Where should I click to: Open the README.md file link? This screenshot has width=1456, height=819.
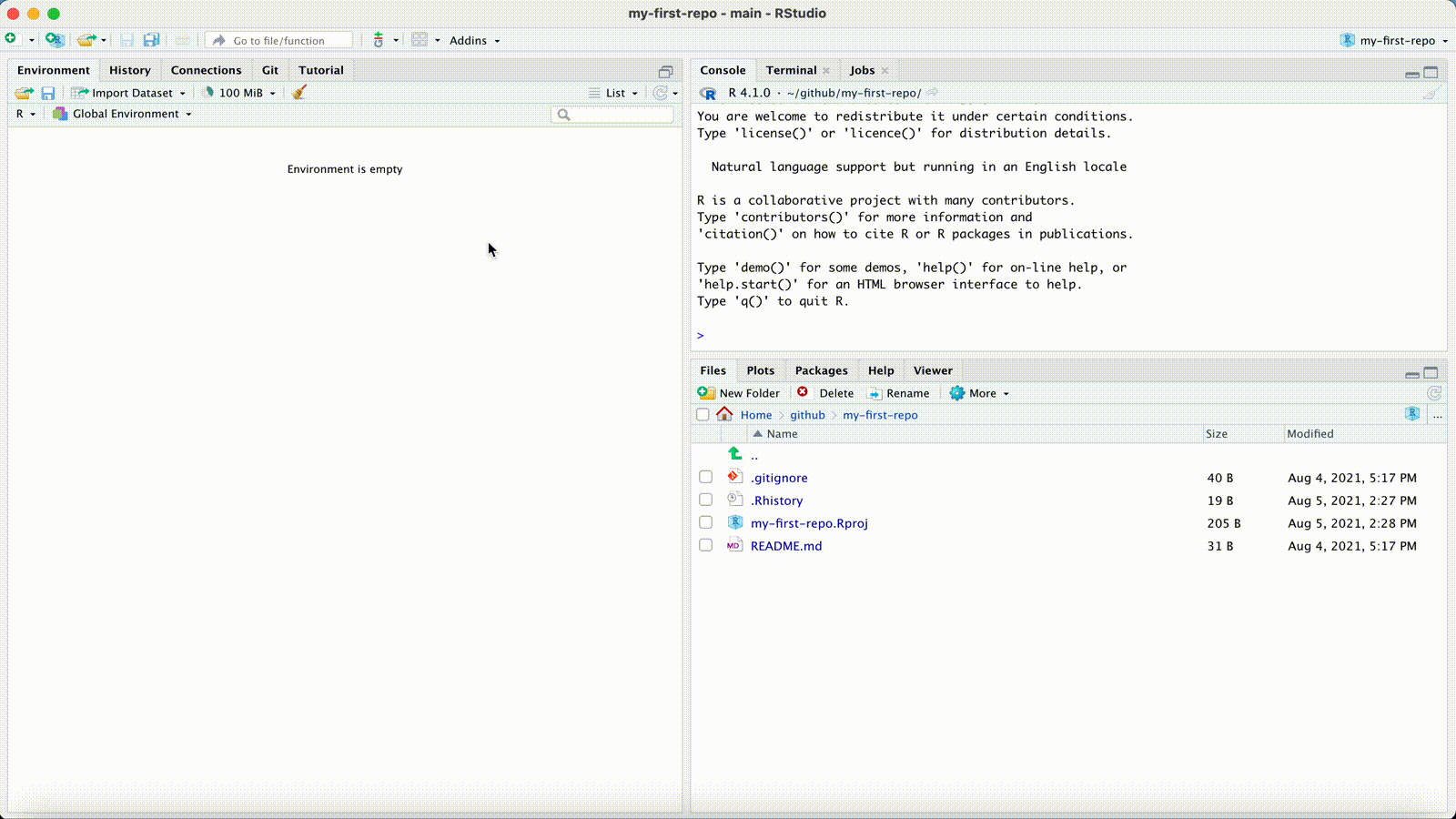[x=786, y=546]
